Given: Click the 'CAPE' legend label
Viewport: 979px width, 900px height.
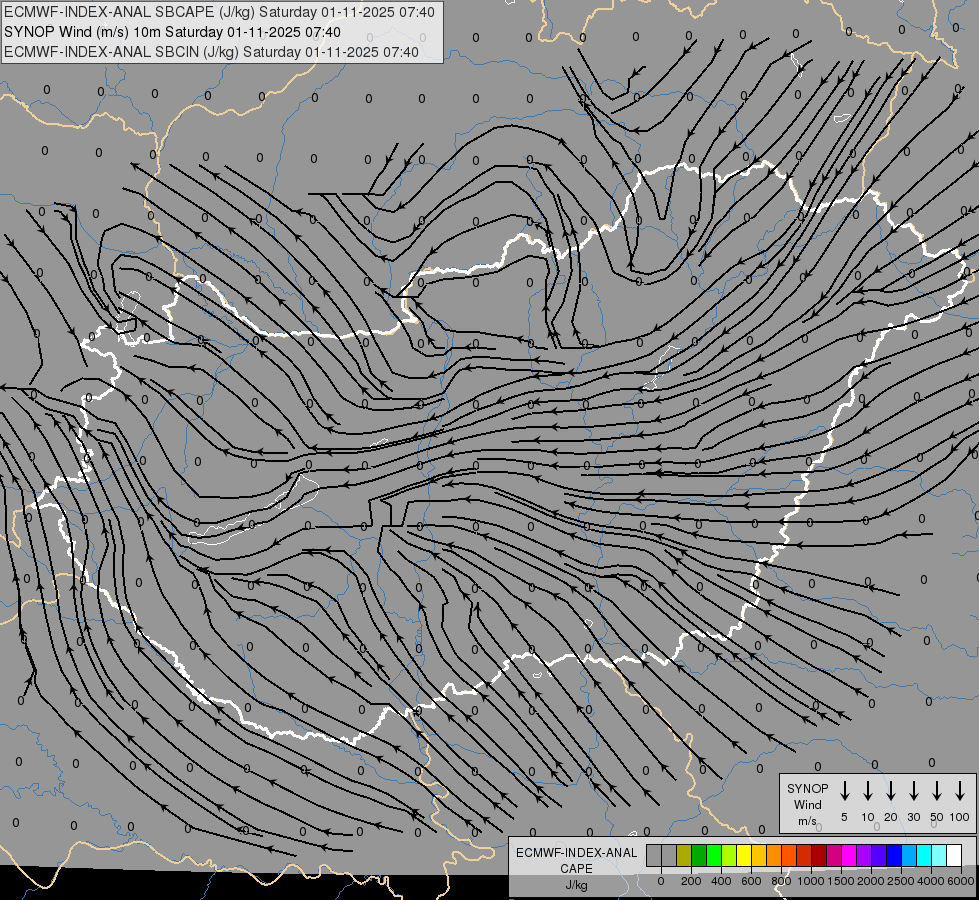Looking at the screenshot, I should [576, 869].
